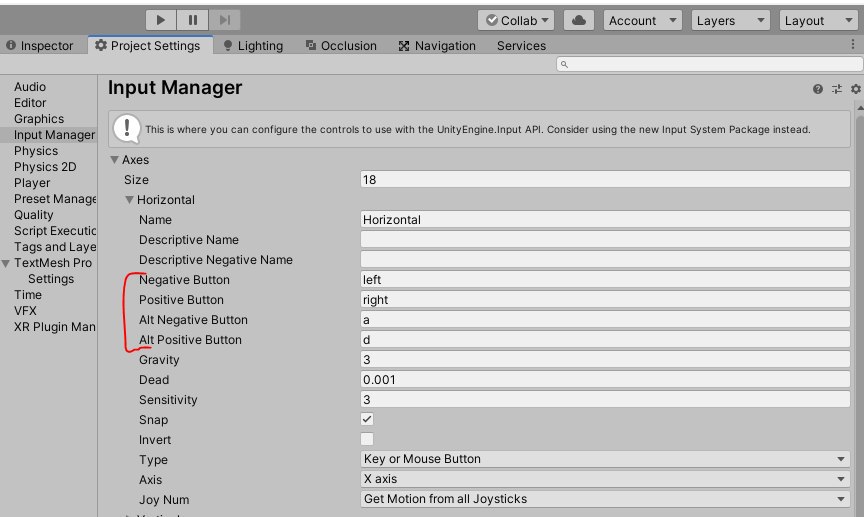Viewport: 864px width, 517px height.
Task: Select VFX settings category
Action: (25, 311)
